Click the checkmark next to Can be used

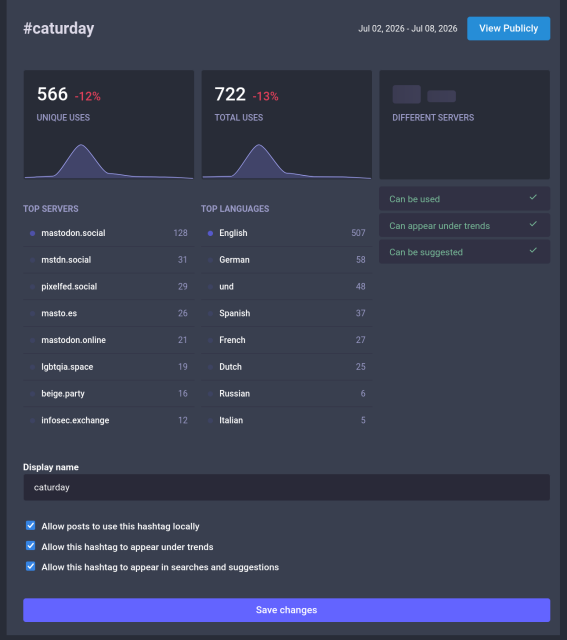click(x=533, y=198)
